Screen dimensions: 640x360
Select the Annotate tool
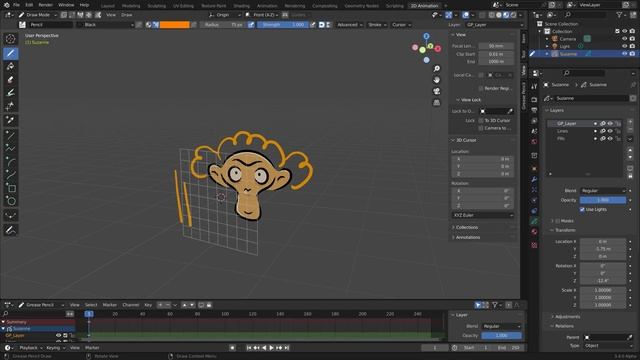11,230
